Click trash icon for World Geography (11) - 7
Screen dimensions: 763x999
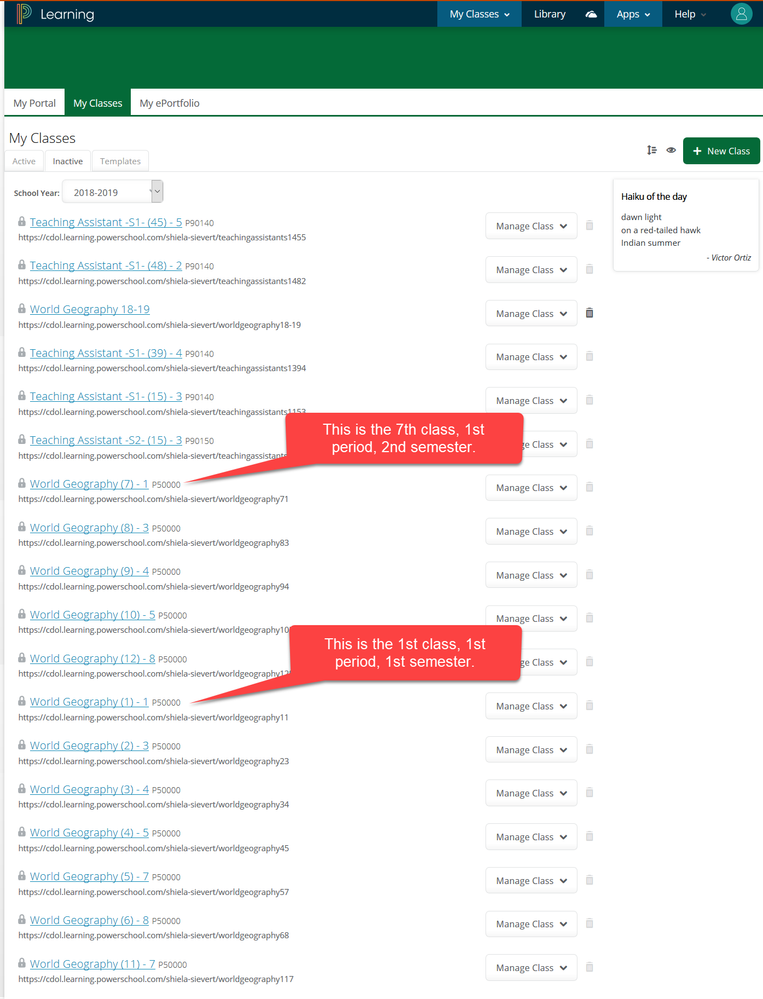pyautogui.click(x=589, y=967)
